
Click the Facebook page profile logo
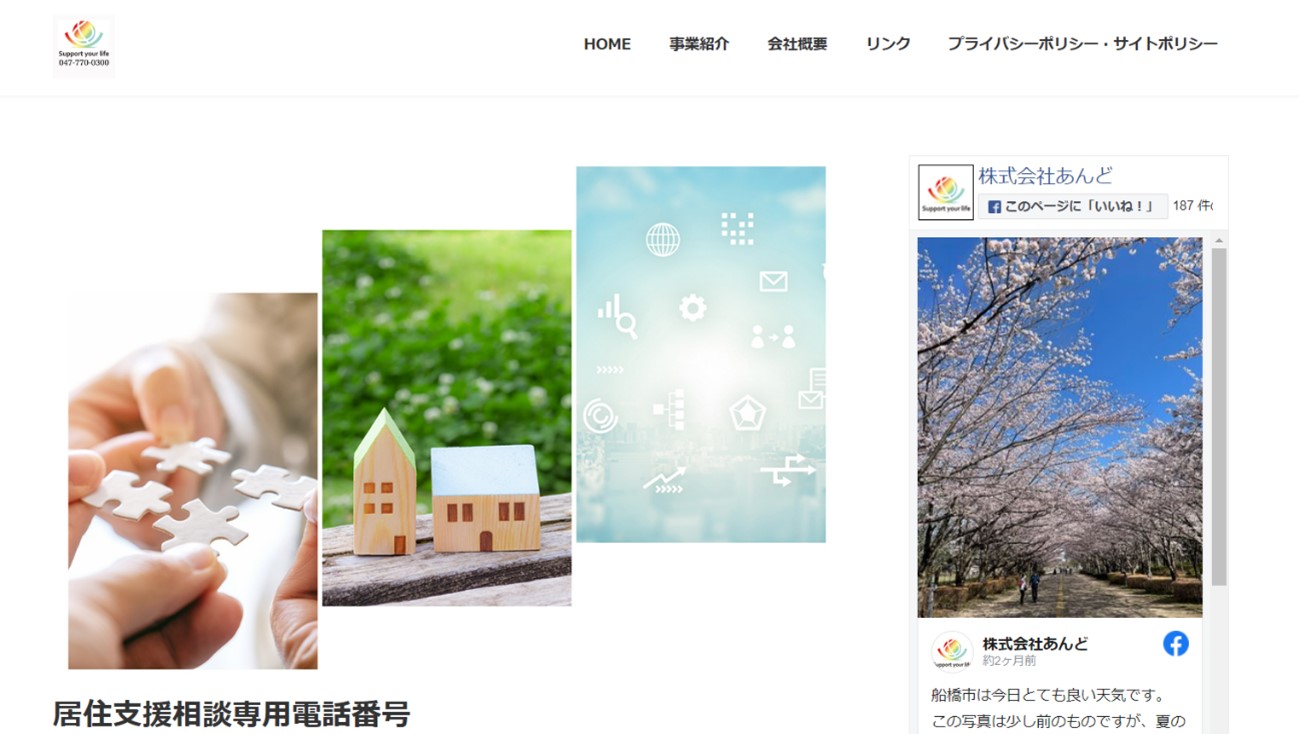pyautogui.click(x=945, y=192)
